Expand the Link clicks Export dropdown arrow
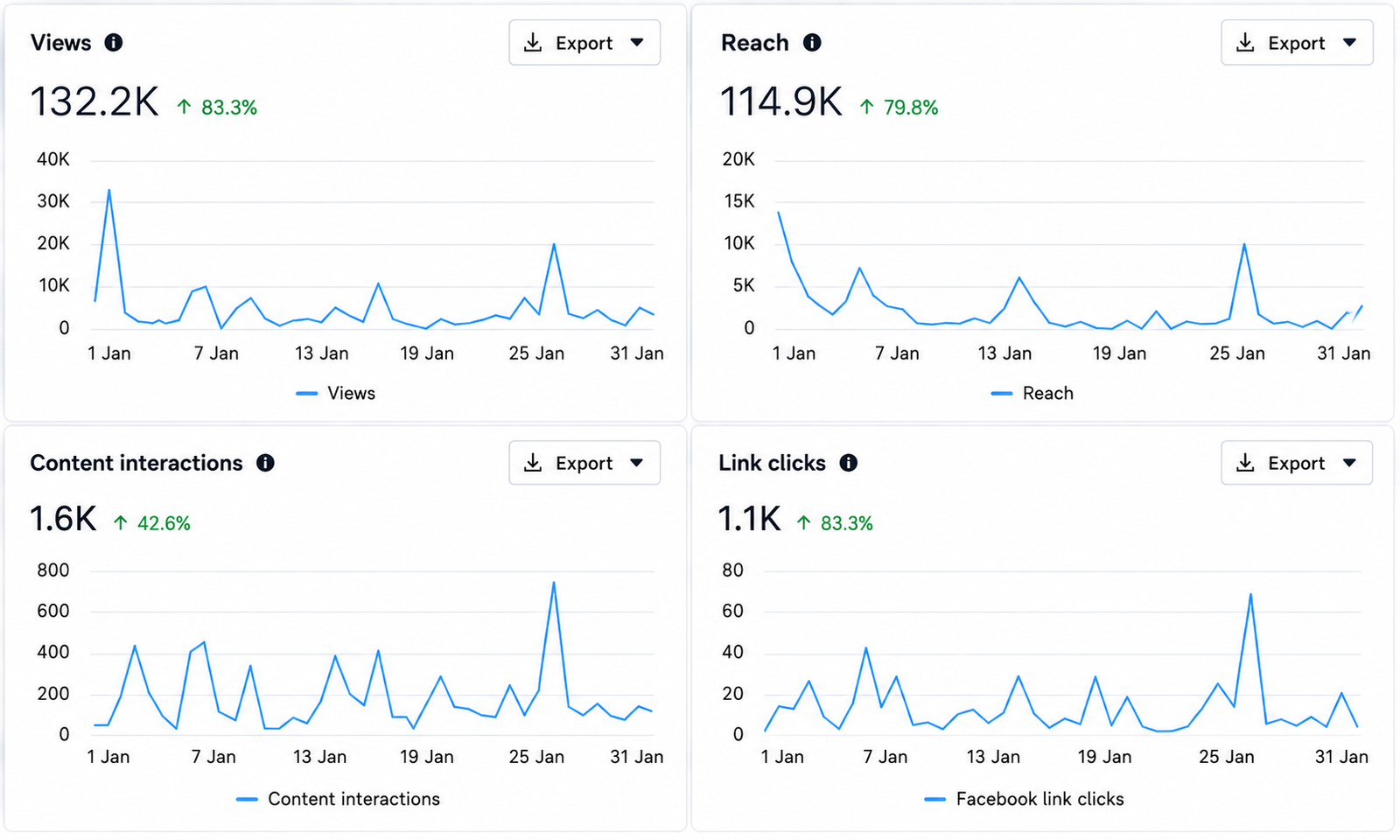 click(x=1349, y=463)
